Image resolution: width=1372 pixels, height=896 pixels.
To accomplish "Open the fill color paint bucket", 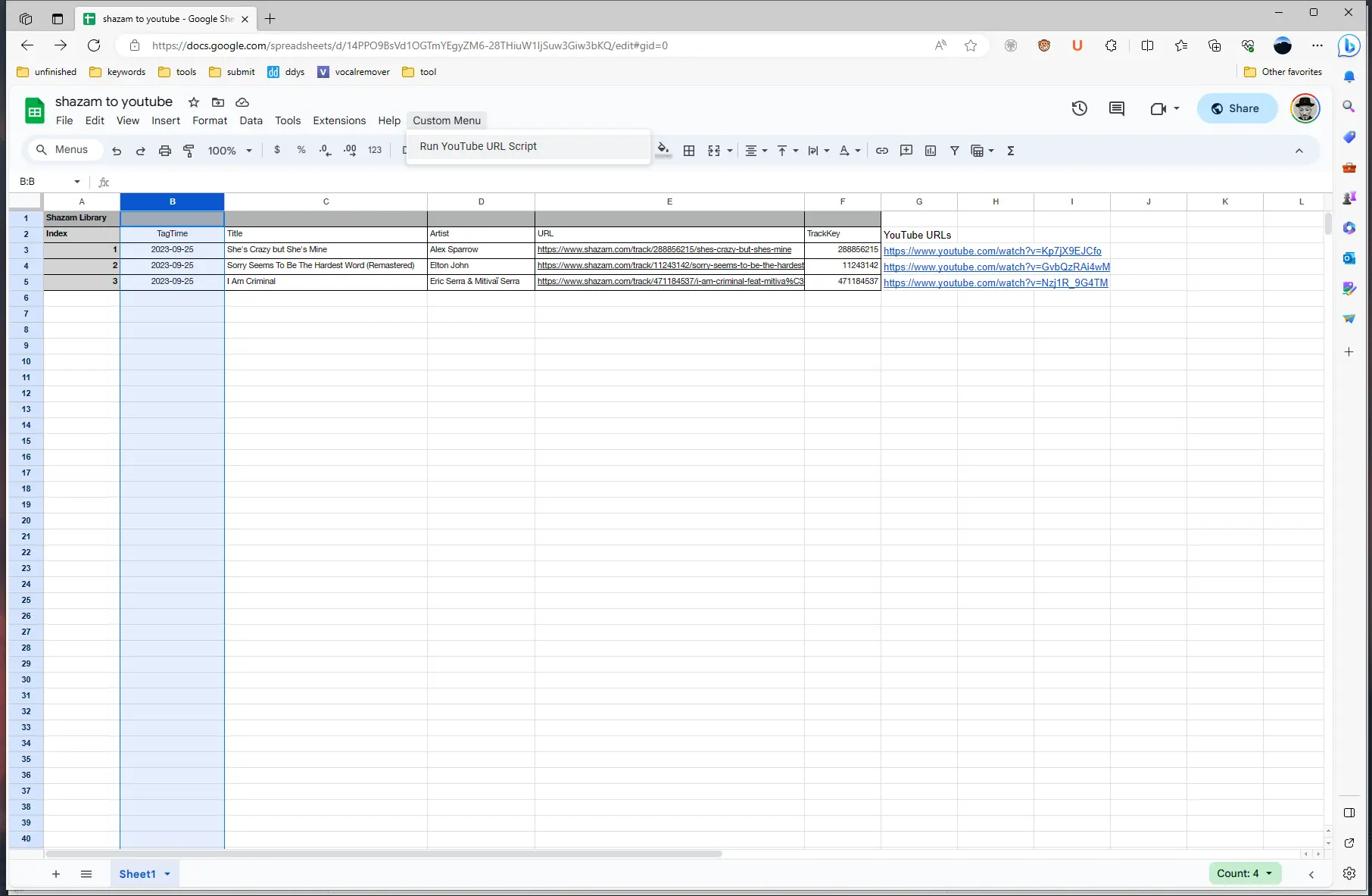I will pyautogui.click(x=663, y=149).
